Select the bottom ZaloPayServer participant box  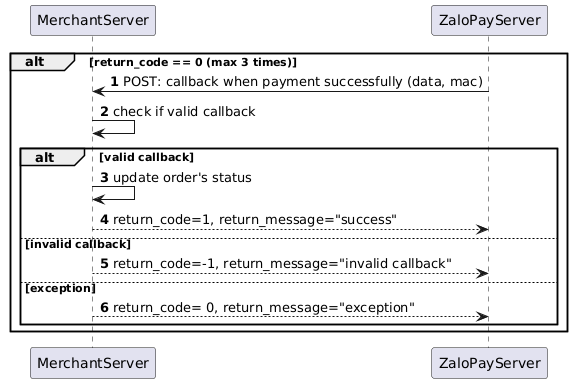490,363
